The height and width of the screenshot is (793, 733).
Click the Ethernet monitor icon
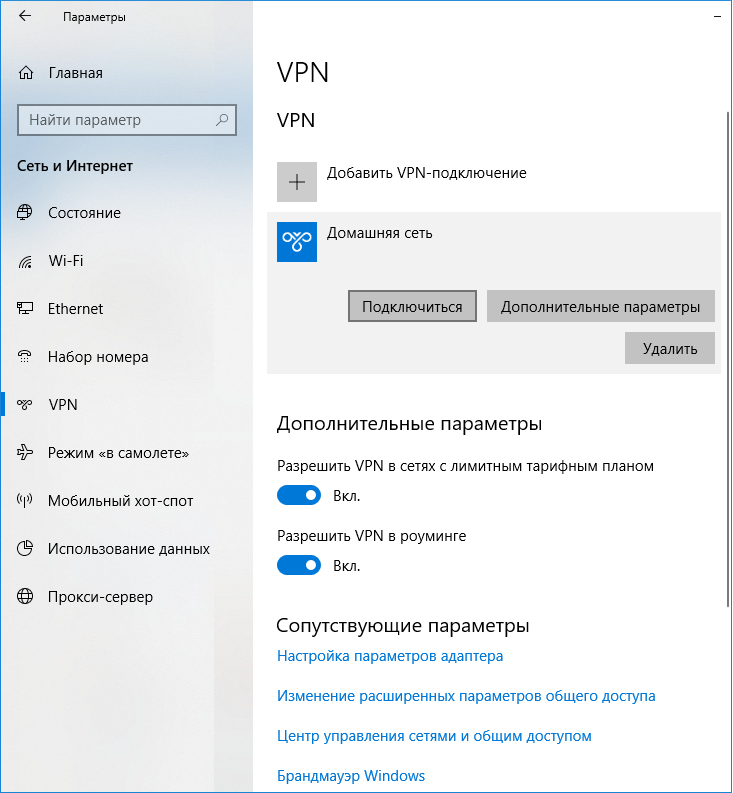point(26,309)
